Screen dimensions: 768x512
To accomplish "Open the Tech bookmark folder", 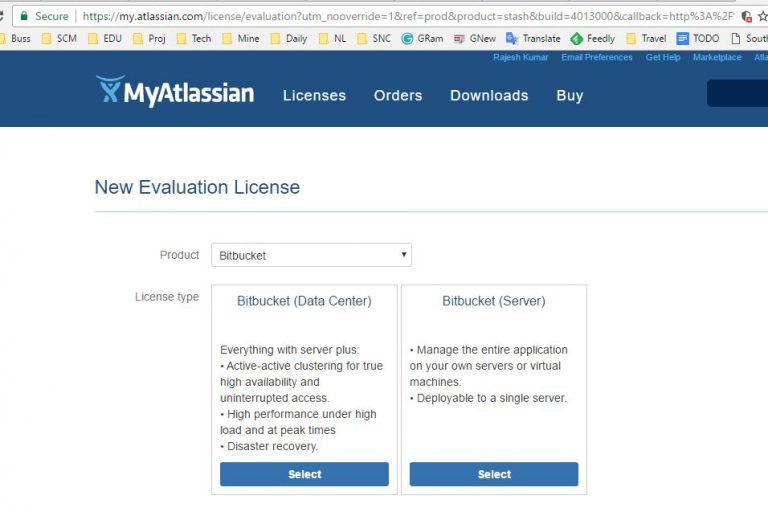I will (x=194, y=38).
